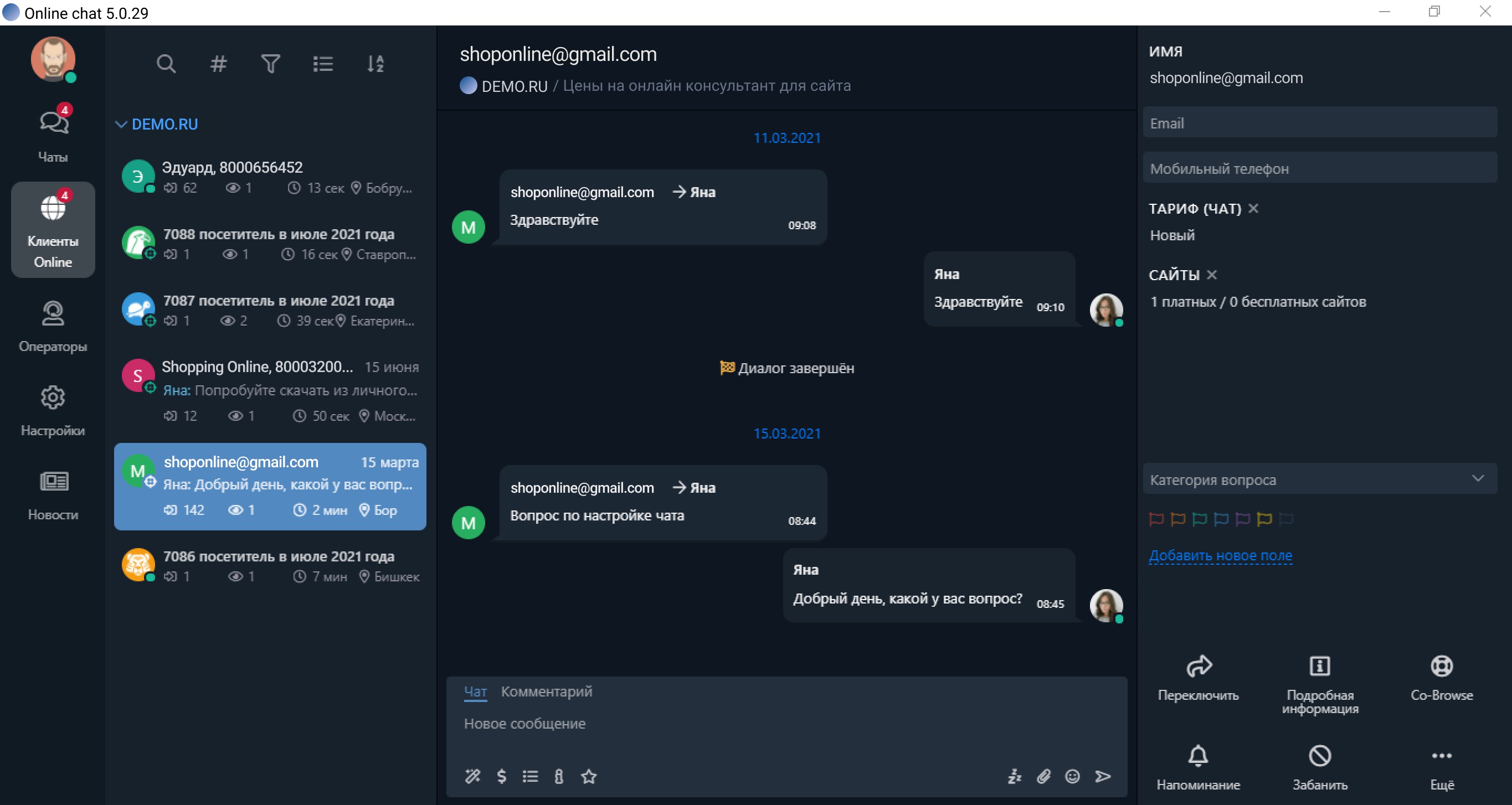Click the Co-Browse lifebuoy icon
1512x805 pixels.
[1441, 666]
